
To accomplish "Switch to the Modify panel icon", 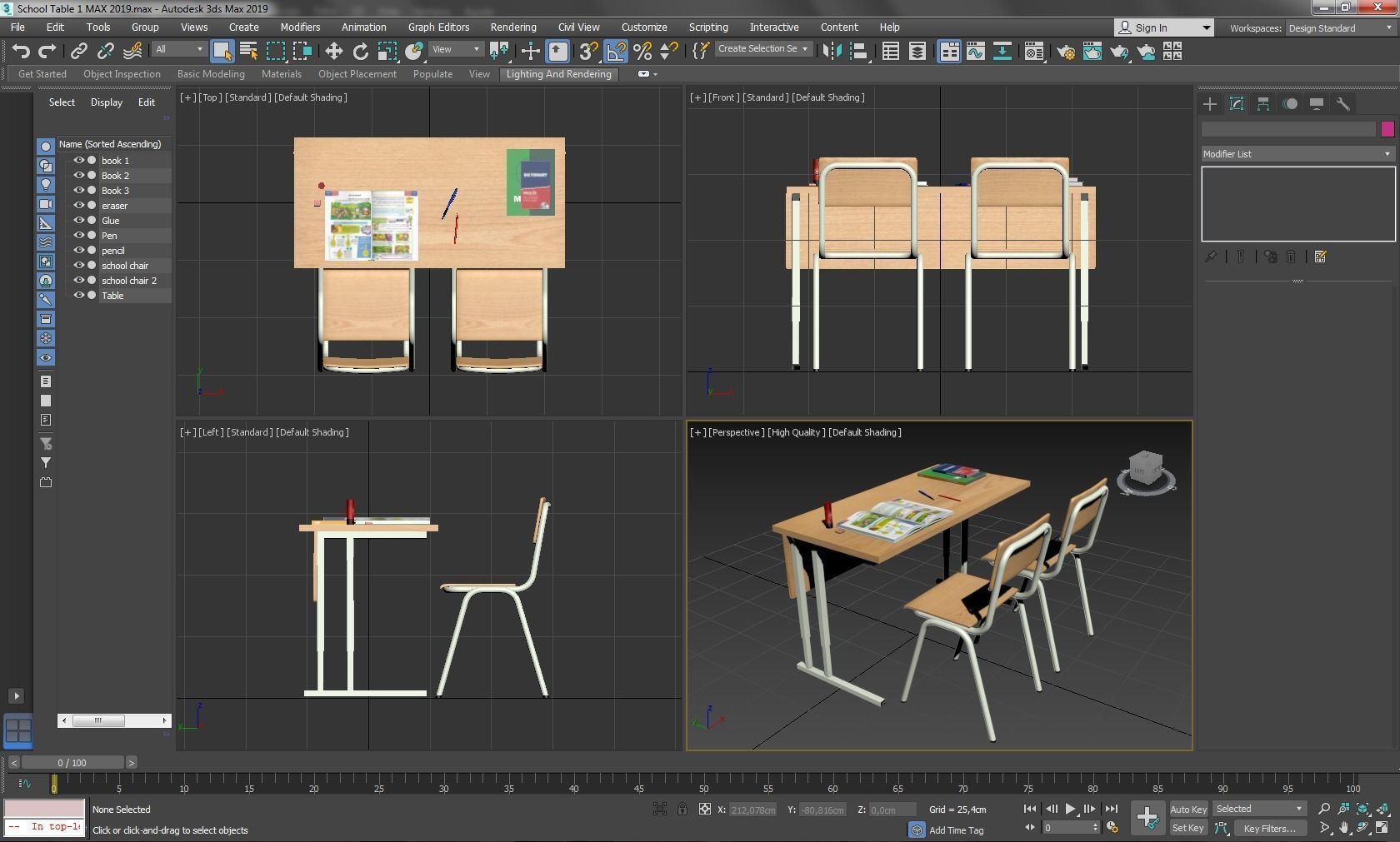I will click(x=1237, y=104).
